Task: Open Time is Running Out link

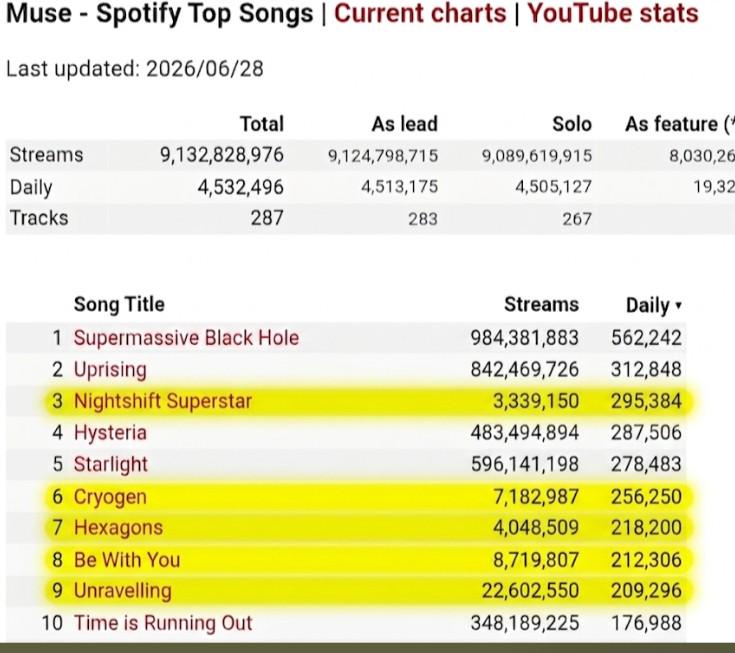Action: click(x=163, y=623)
